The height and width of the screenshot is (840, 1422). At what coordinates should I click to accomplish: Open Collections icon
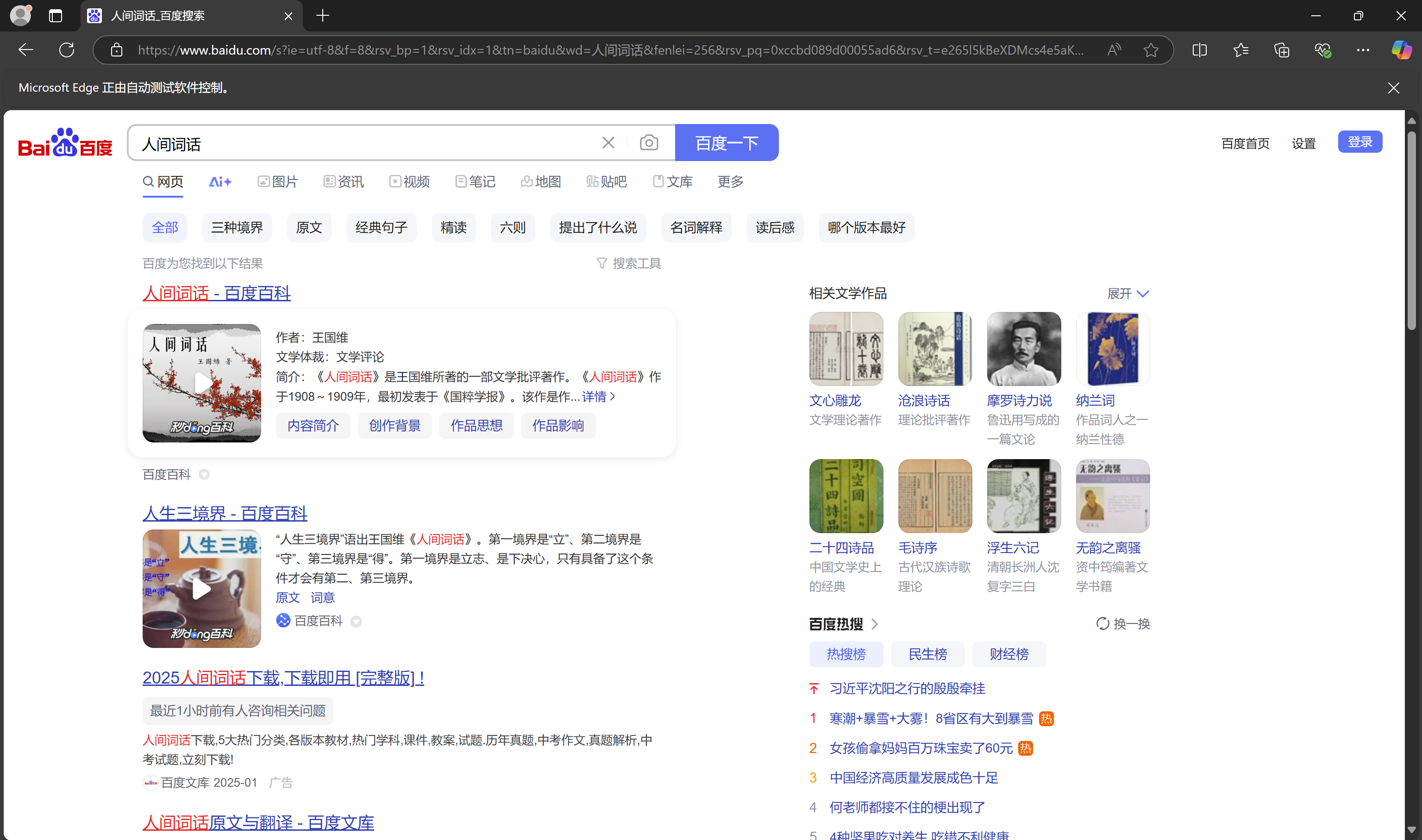click(1281, 50)
